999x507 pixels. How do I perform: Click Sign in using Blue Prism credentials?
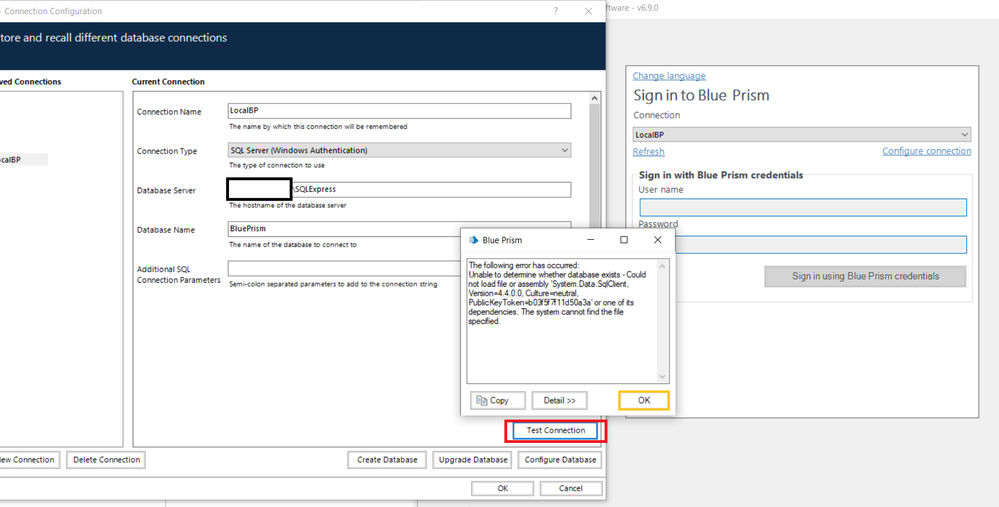click(x=865, y=276)
